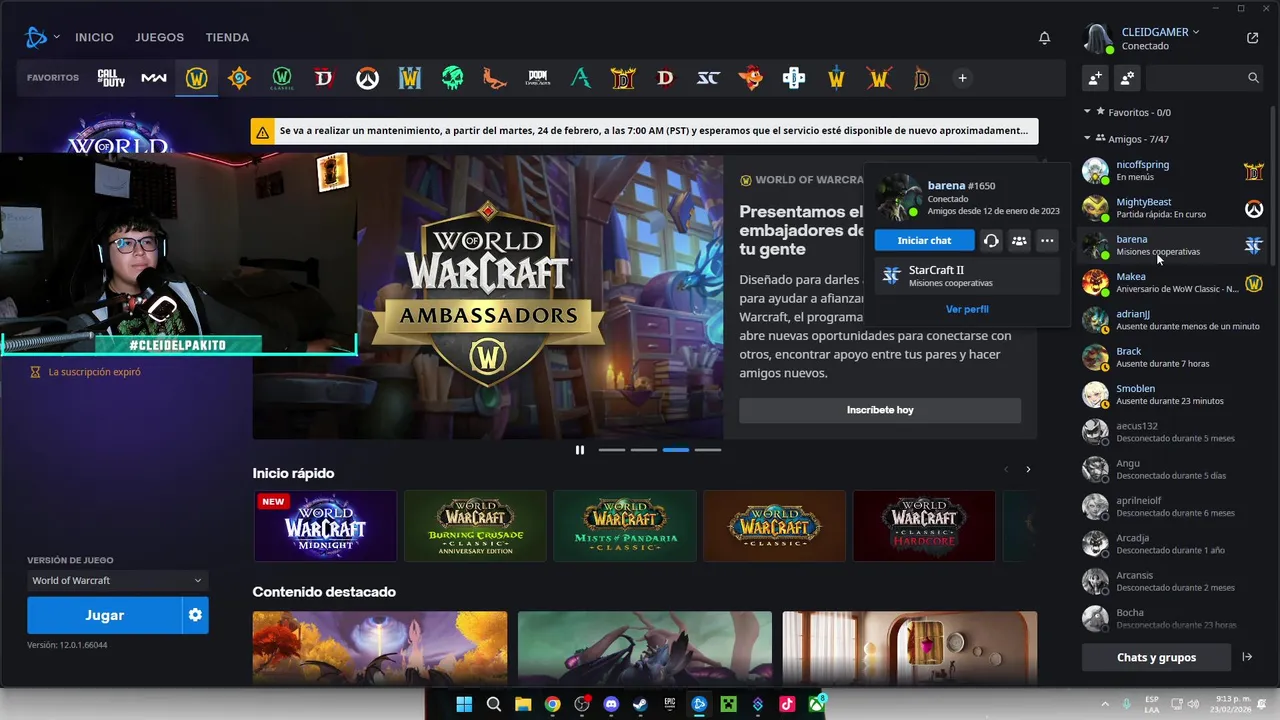Screen dimensions: 1280x720
Task: Focus the friends search field
Action: [x=1205, y=77]
